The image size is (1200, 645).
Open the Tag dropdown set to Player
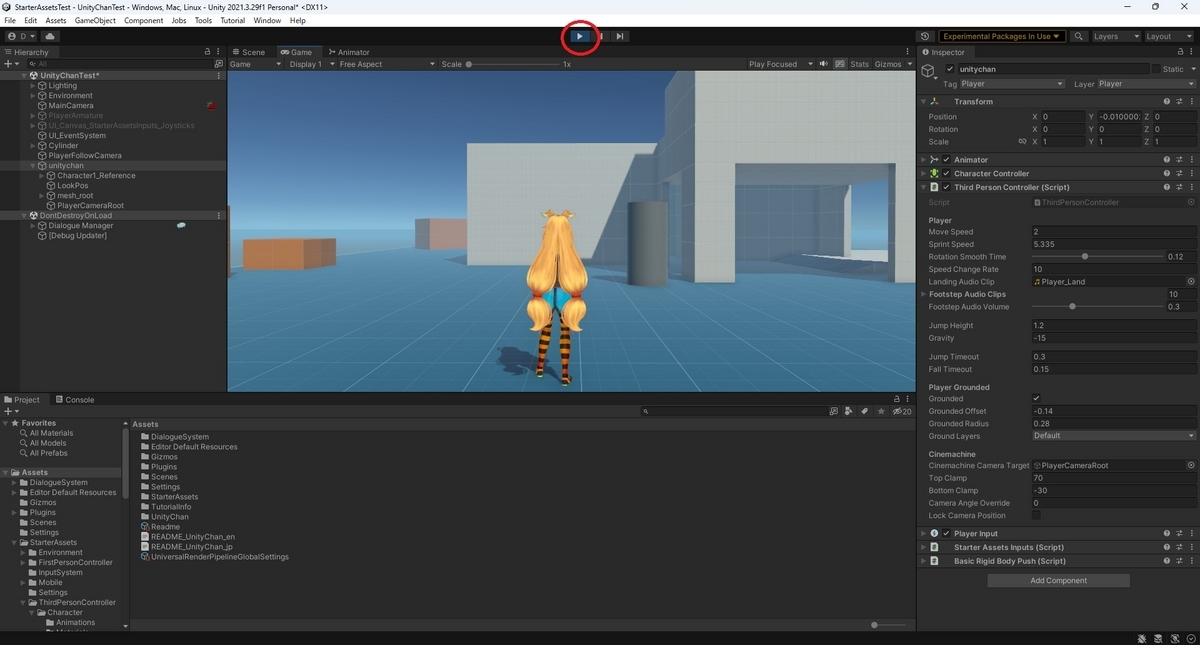click(x=1012, y=84)
